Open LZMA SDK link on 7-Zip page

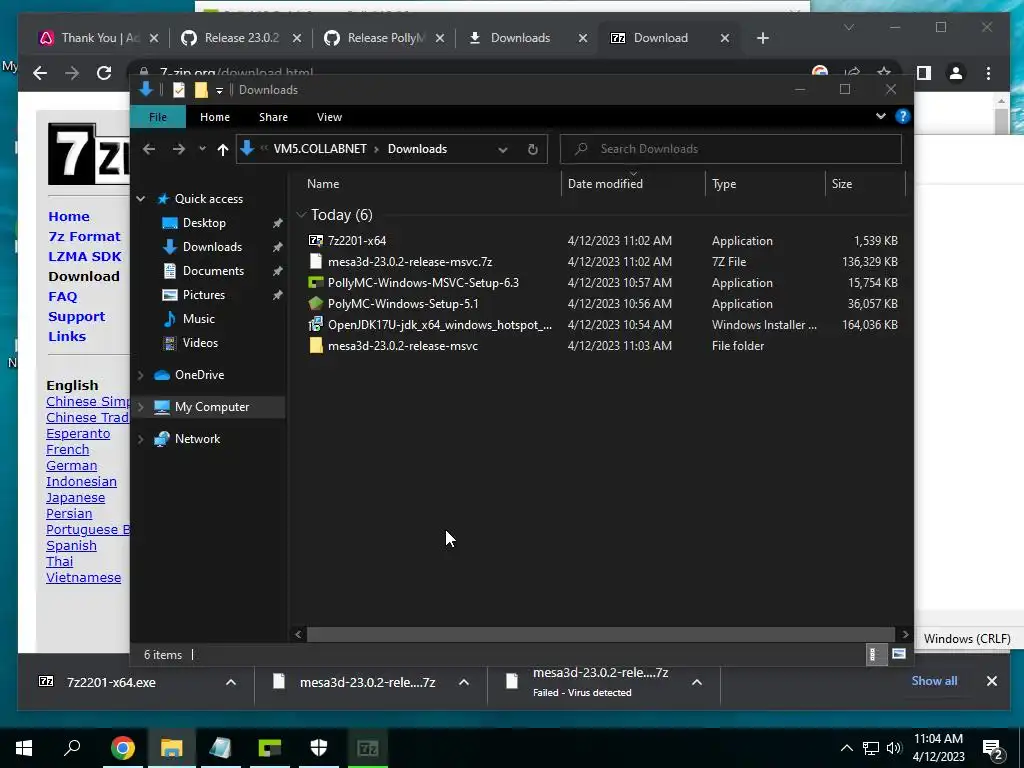point(85,257)
